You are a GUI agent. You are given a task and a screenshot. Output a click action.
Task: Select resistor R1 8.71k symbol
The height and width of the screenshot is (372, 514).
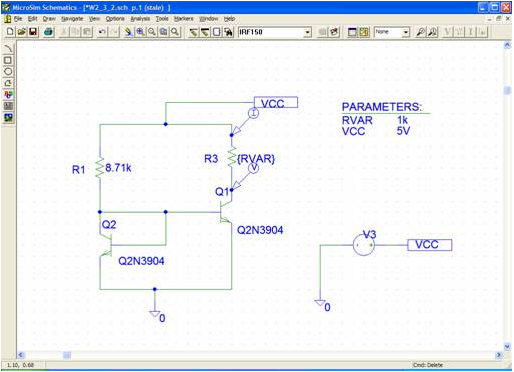pos(100,168)
